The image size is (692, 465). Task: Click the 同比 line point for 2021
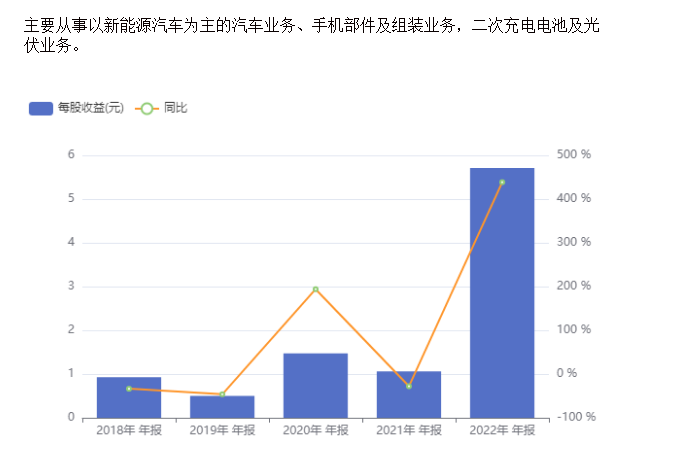(409, 386)
